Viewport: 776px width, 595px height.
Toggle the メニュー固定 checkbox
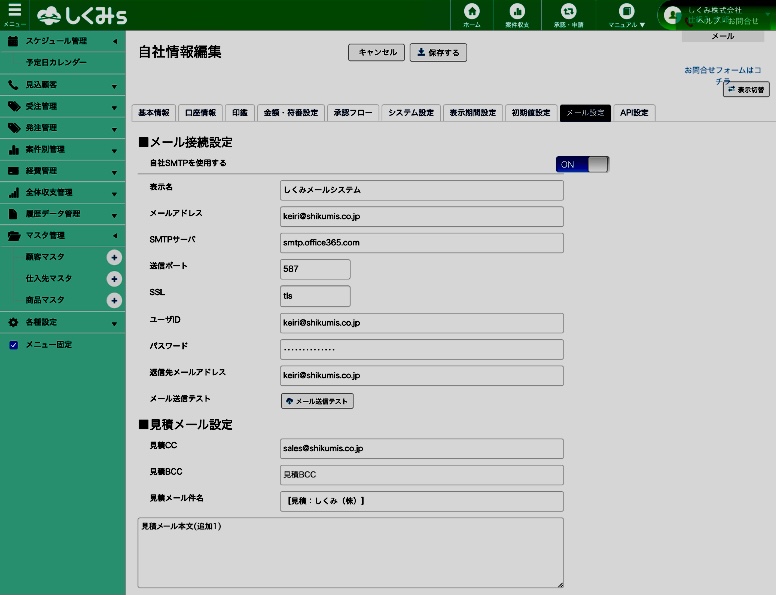coord(13,345)
